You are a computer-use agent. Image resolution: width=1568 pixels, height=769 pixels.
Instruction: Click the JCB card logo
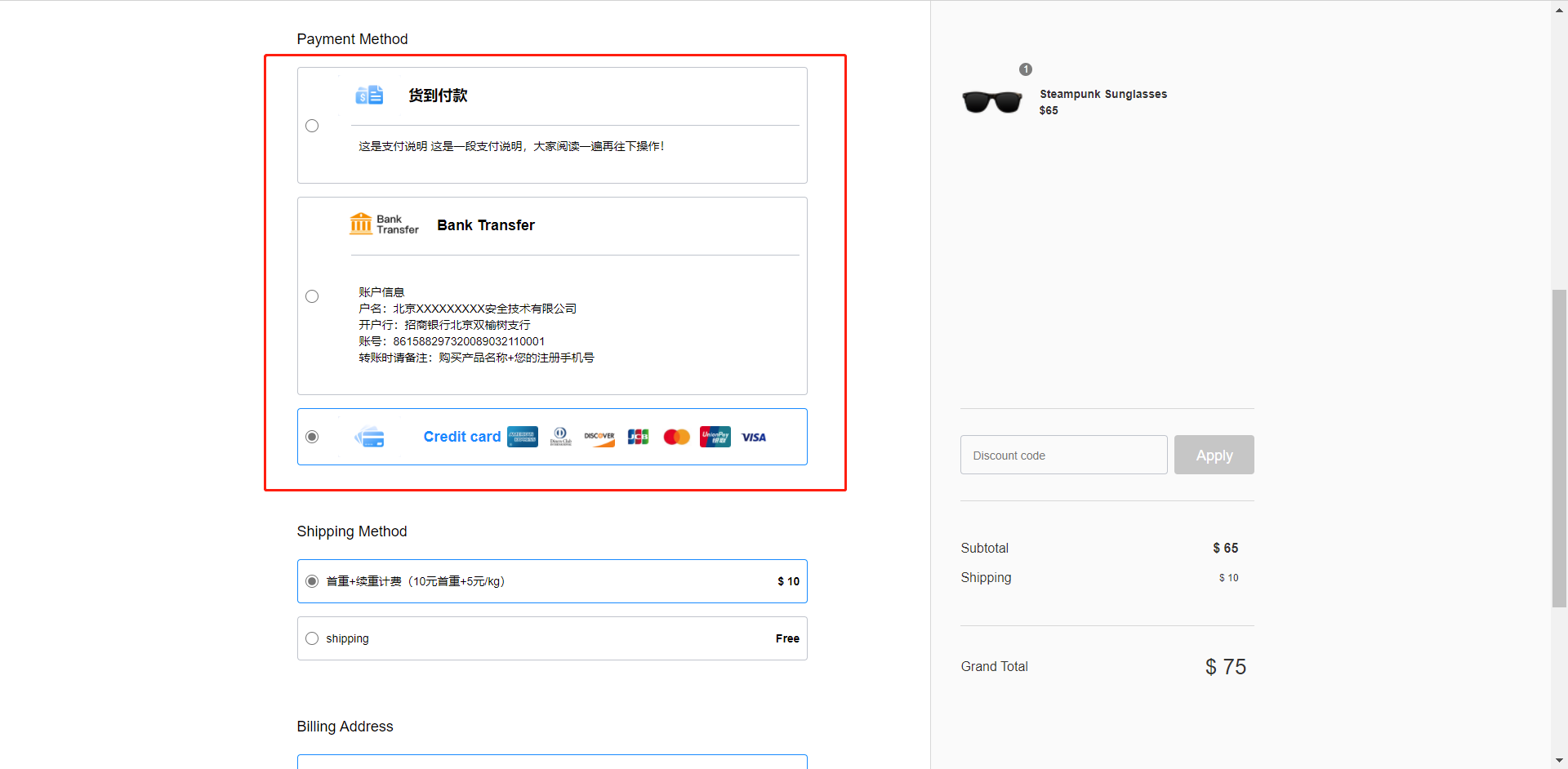[x=638, y=437]
